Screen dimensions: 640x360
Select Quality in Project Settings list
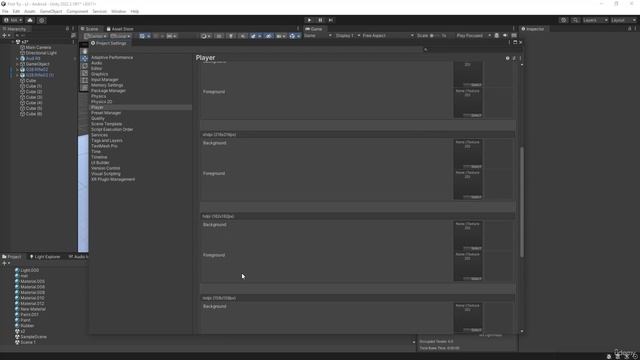[98, 118]
